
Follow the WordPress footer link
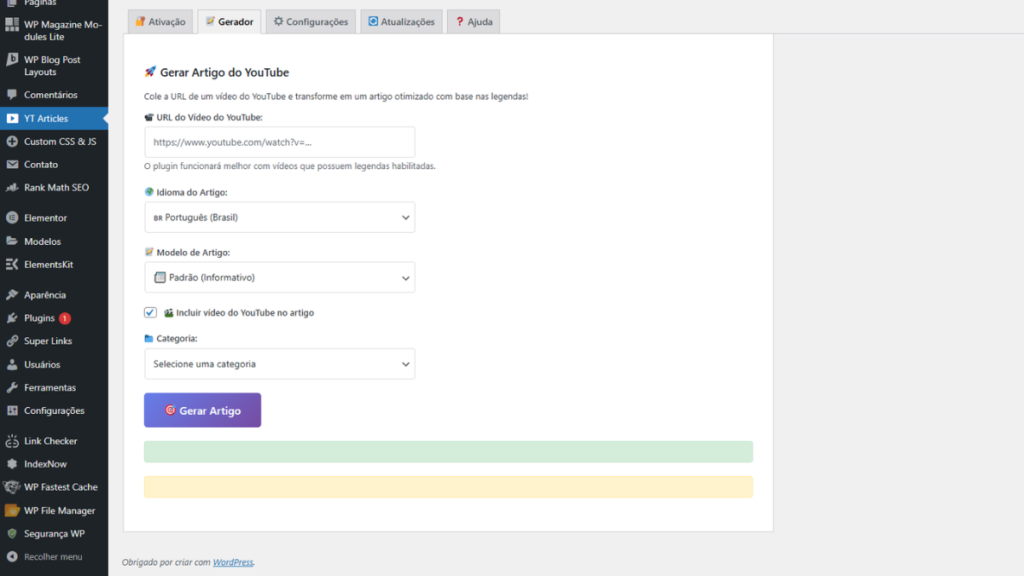[x=232, y=562]
